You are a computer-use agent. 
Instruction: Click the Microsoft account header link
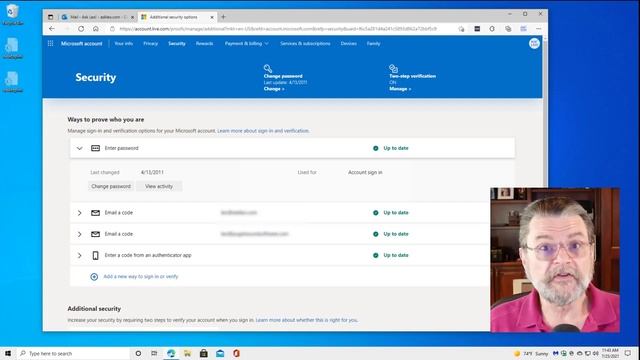[82, 43]
